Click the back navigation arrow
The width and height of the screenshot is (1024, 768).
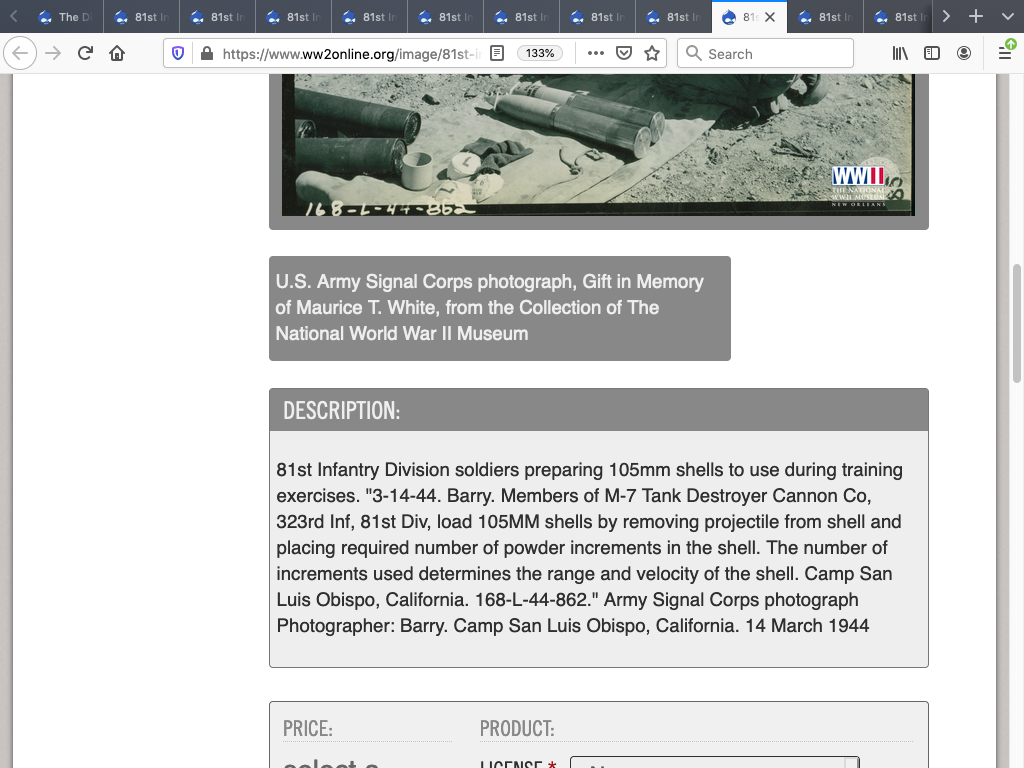pos(20,53)
